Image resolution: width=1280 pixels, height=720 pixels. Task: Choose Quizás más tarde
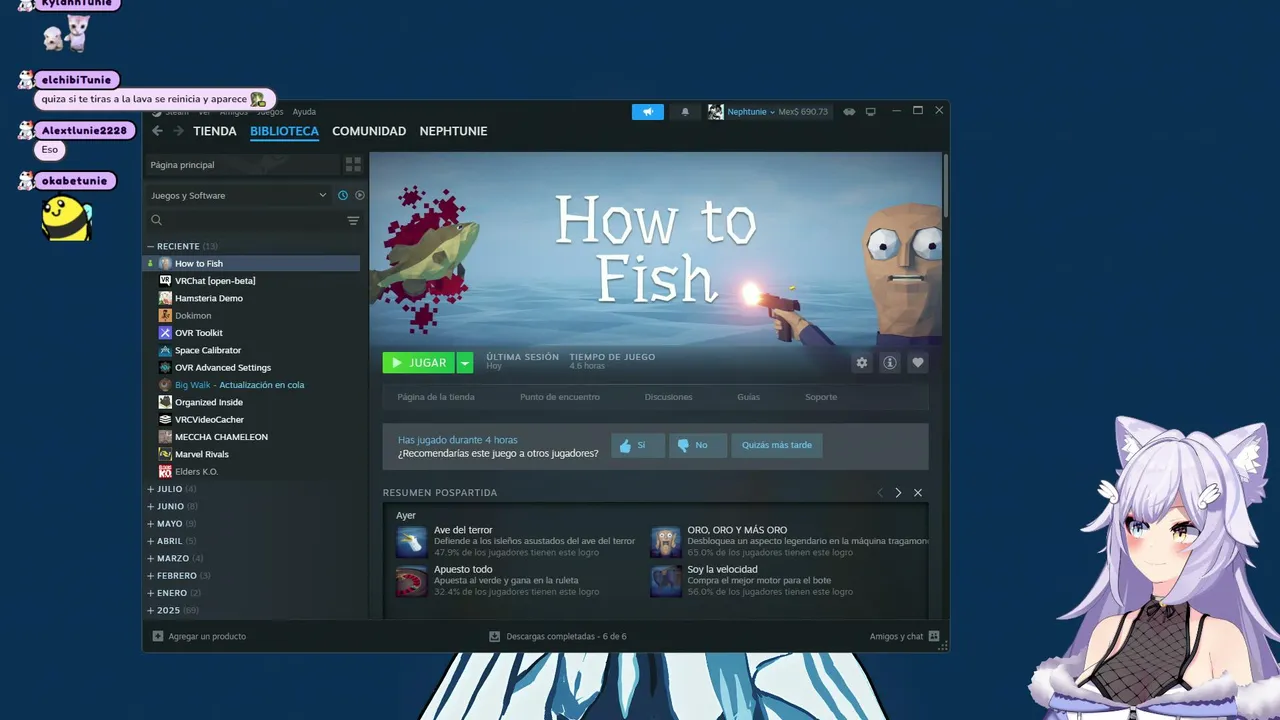click(x=777, y=445)
